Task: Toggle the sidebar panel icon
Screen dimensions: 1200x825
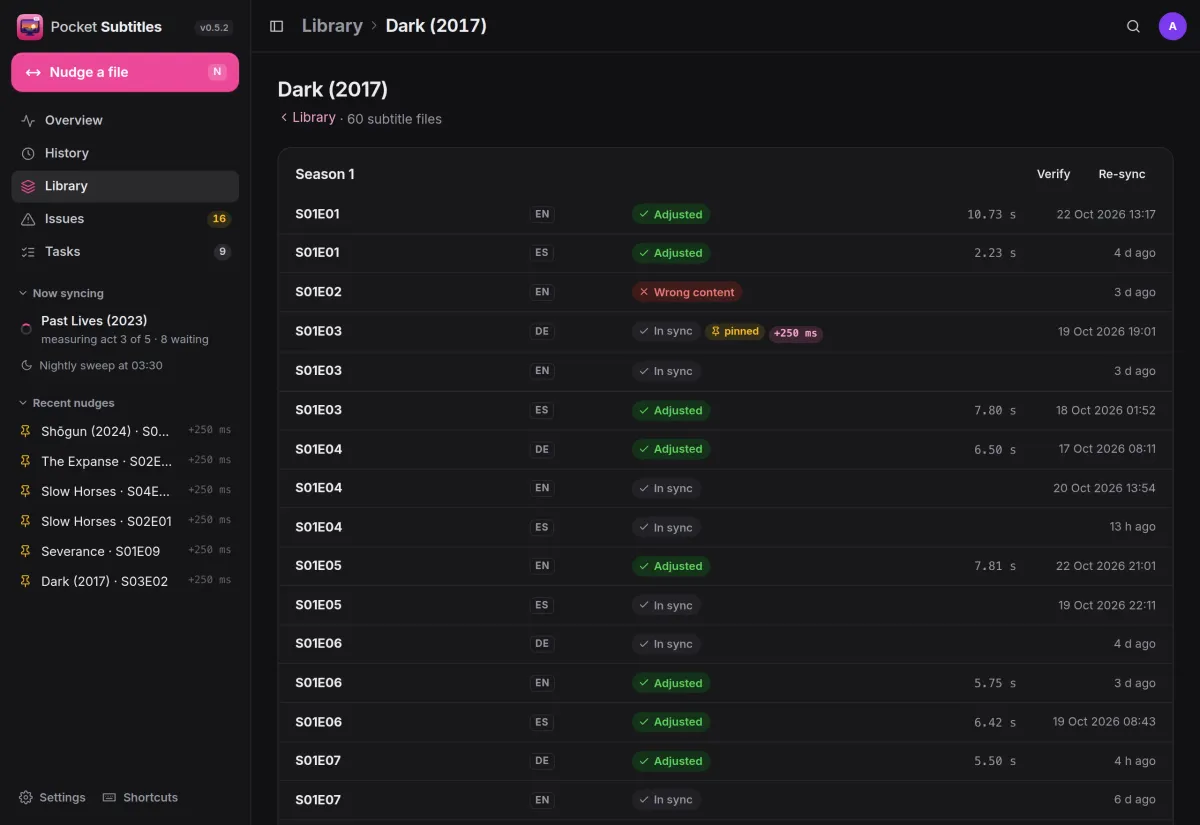Action: pyautogui.click(x=277, y=26)
